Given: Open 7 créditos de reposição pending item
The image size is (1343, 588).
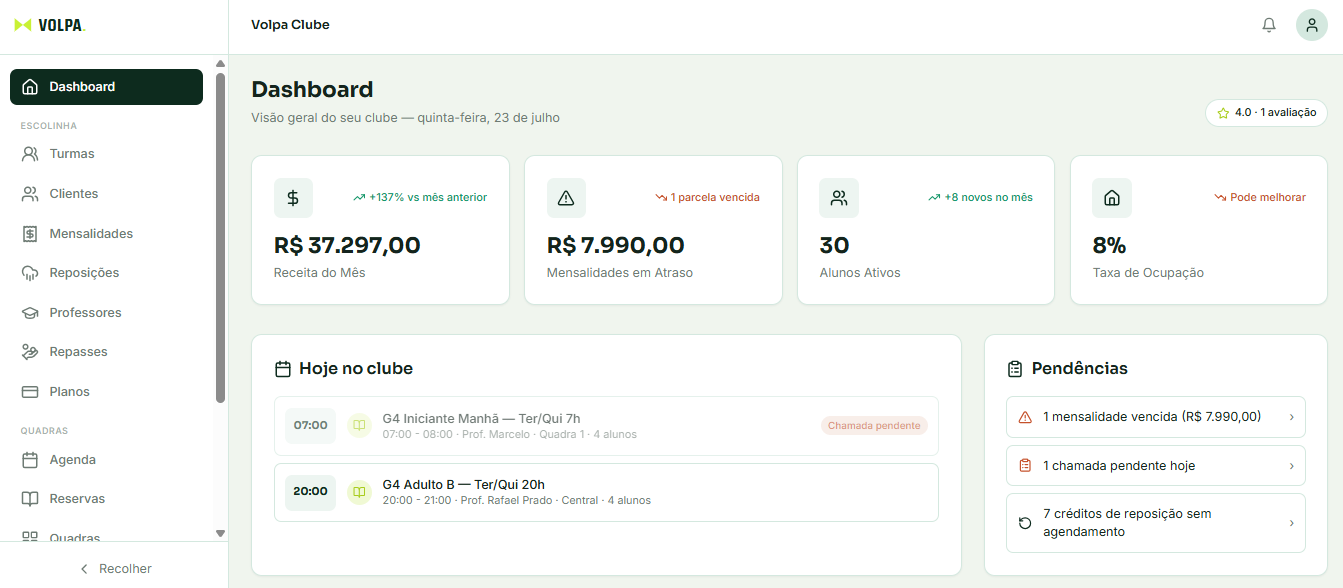Looking at the screenshot, I should point(1155,523).
